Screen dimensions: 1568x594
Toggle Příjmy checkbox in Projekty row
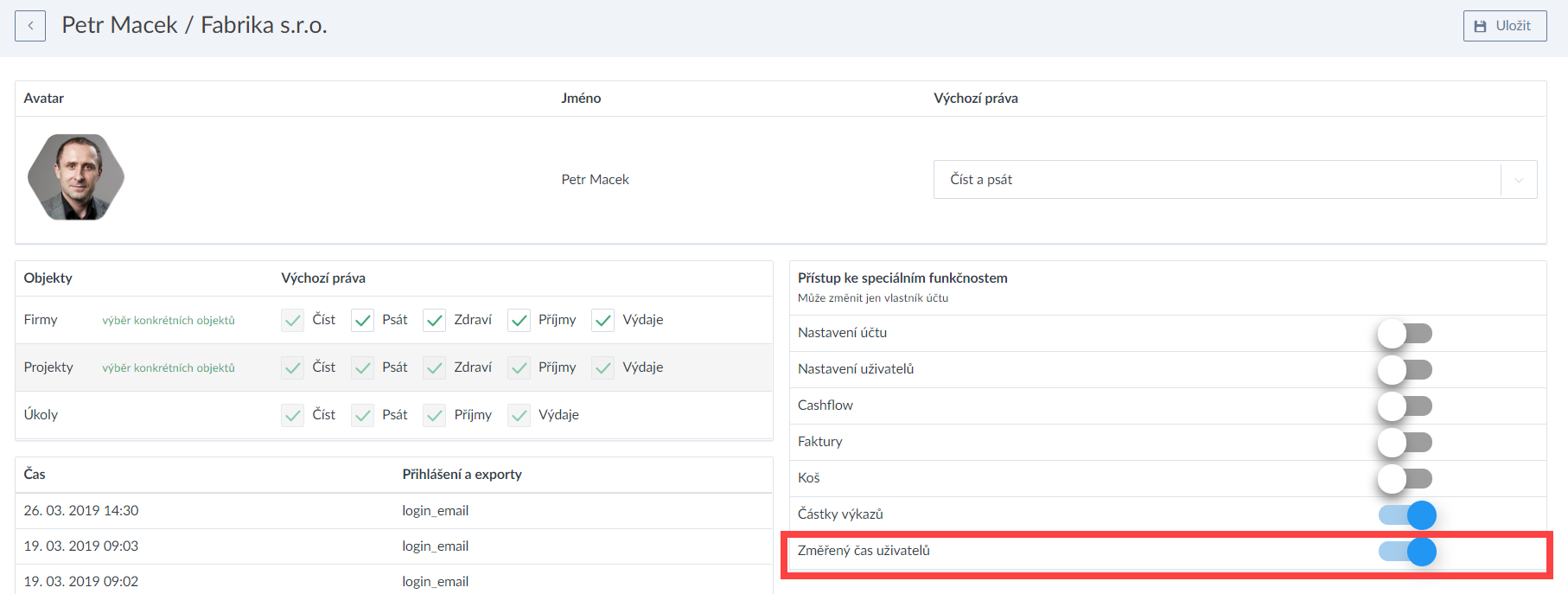pos(519,368)
